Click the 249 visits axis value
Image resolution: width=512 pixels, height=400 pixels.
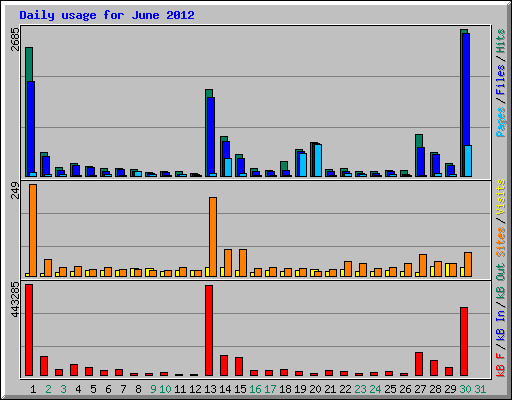pos(15,191)
